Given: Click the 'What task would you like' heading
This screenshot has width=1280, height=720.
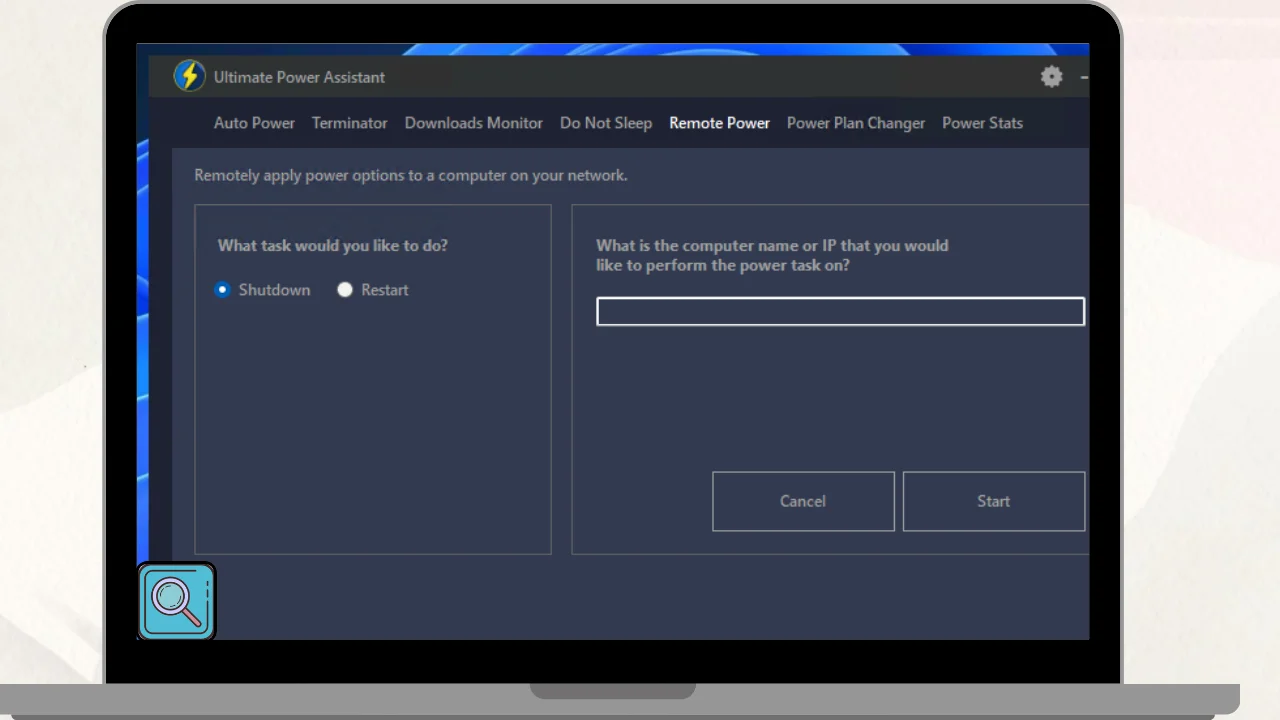Looking at the screenshot, I should coord(332,245).
